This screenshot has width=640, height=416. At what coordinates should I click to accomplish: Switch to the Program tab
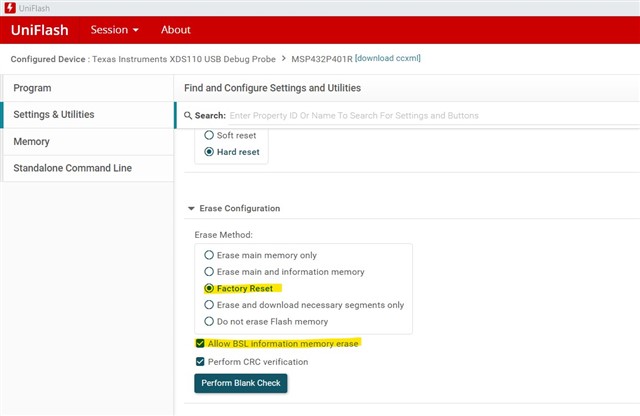[88, 88]
